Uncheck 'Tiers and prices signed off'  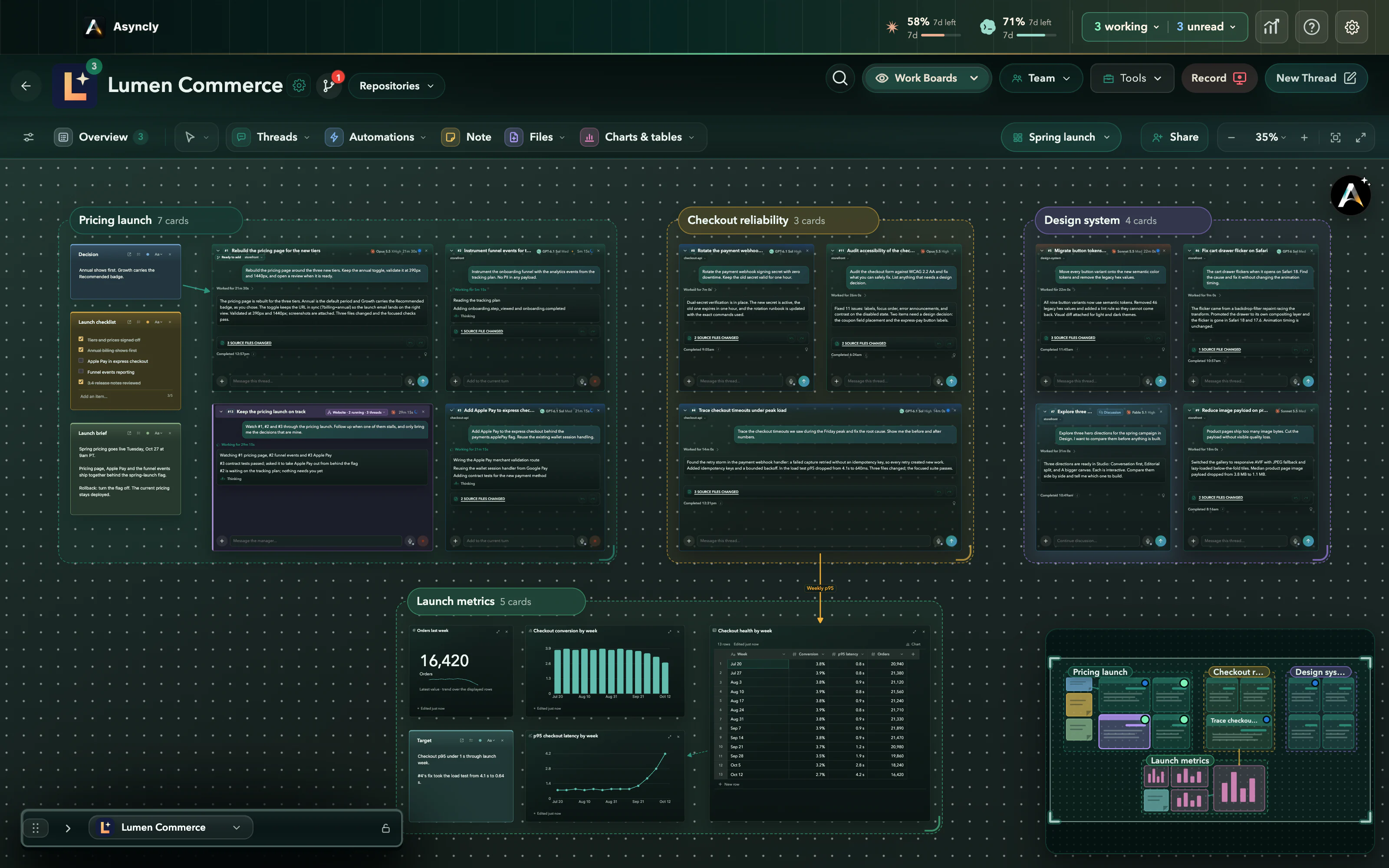(x=81, y=339)
